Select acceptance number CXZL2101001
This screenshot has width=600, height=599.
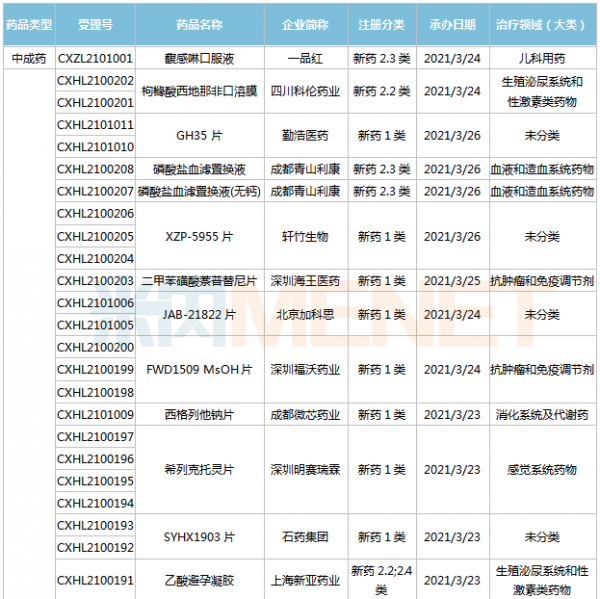point(95,59)
